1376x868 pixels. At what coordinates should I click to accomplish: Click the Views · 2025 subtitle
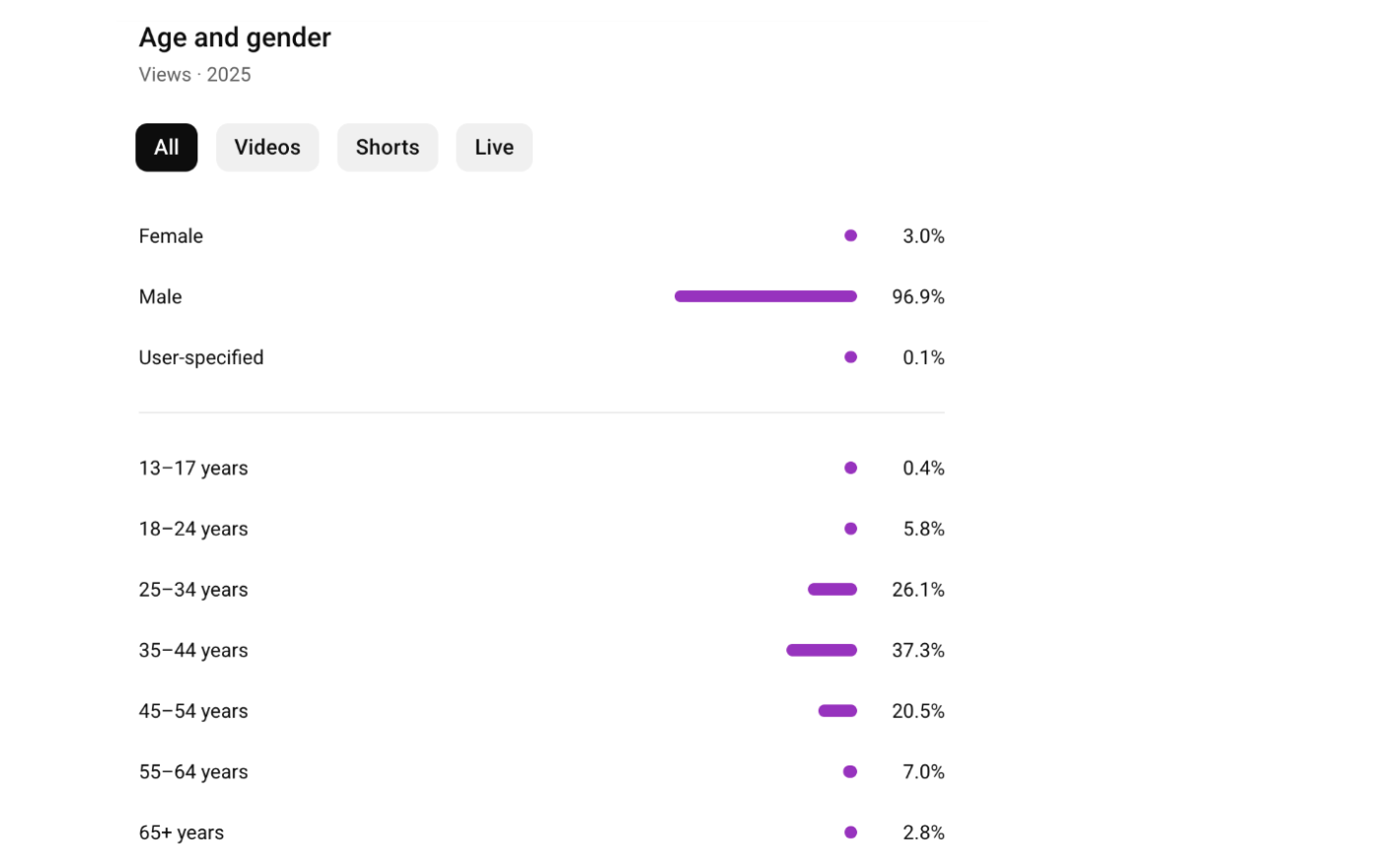[x=194, y=75]
